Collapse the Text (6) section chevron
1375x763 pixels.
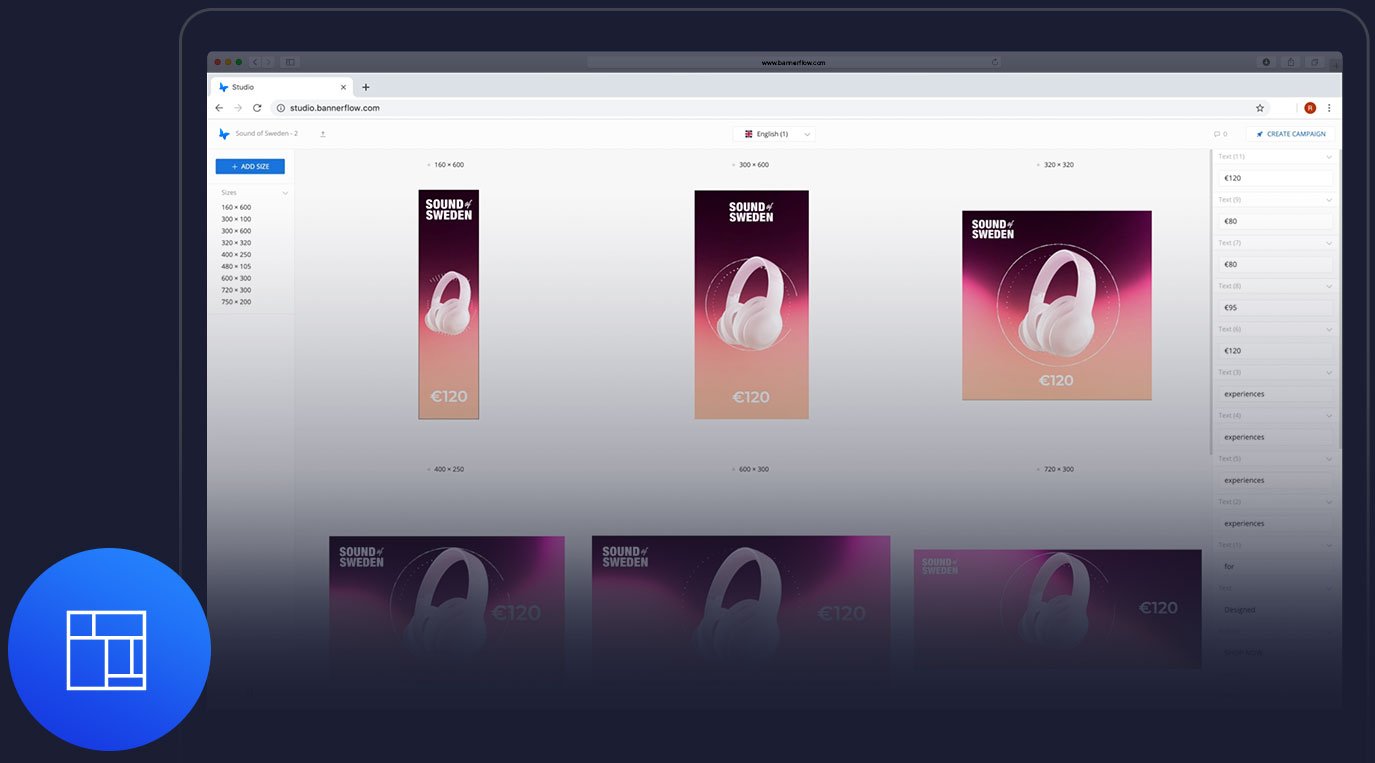click(1329, 329)
